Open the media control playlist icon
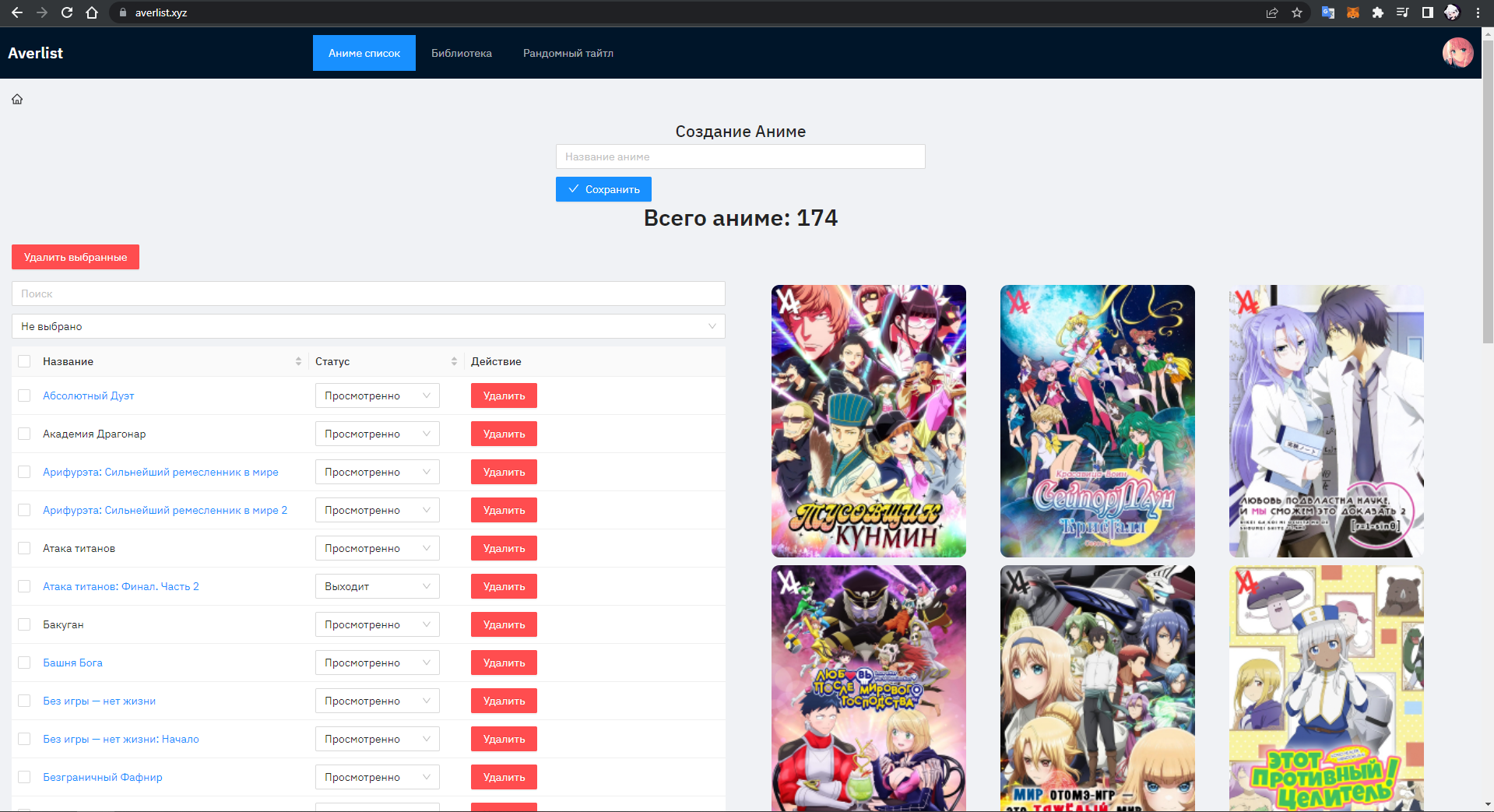1494x812 pixels. (1403, 12)
